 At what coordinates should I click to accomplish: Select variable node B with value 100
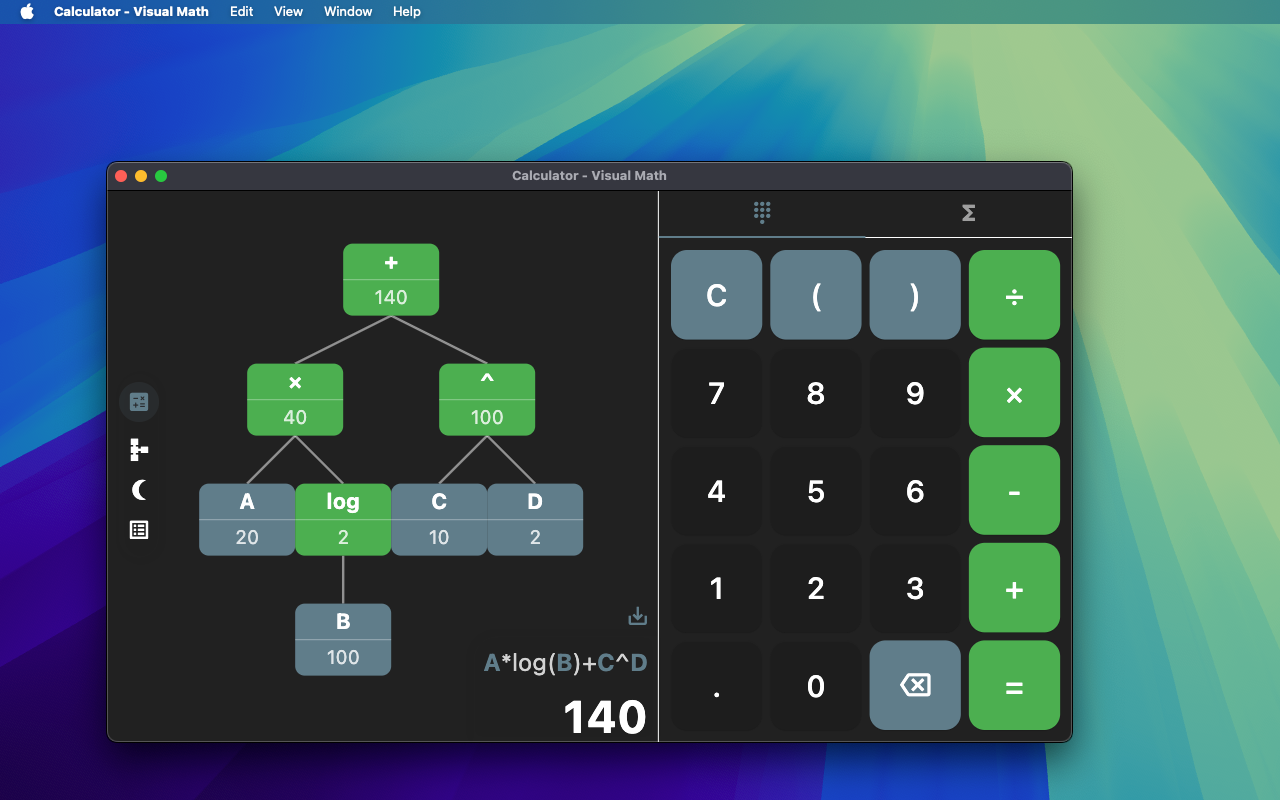click(x=343, y=640)
